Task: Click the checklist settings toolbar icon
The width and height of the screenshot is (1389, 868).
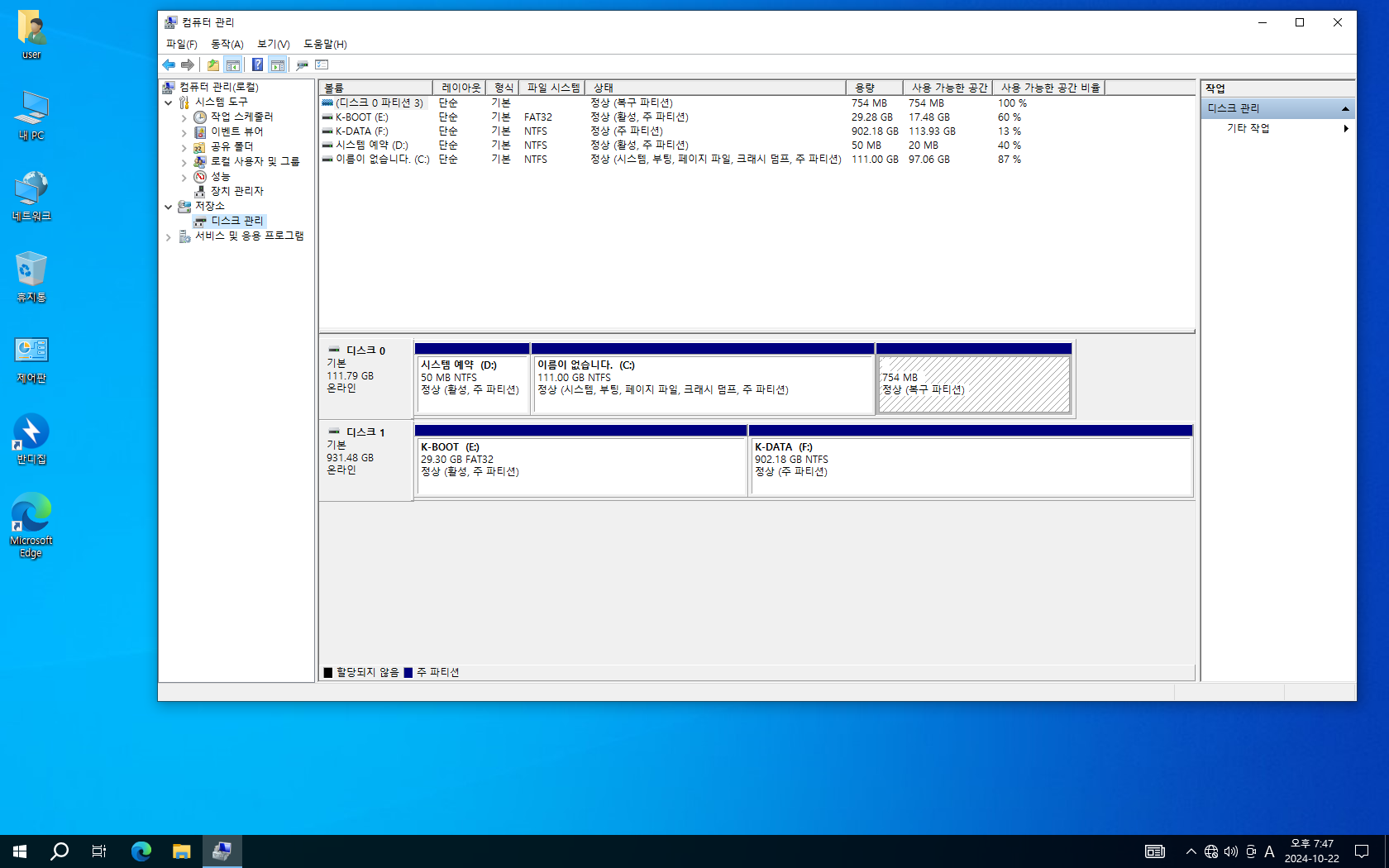Action: [x=322, y=64]
